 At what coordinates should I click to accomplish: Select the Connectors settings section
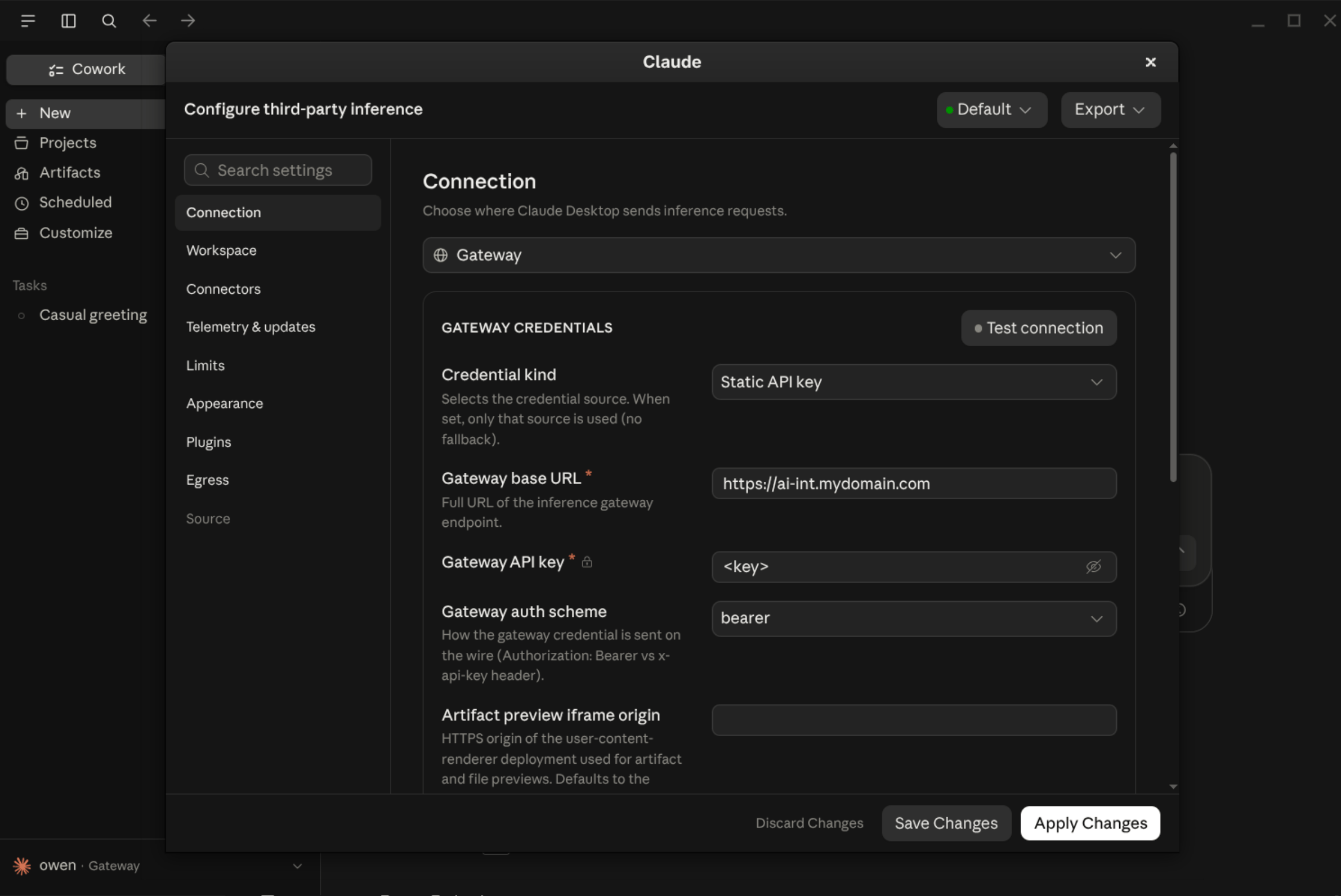[278, 289]
